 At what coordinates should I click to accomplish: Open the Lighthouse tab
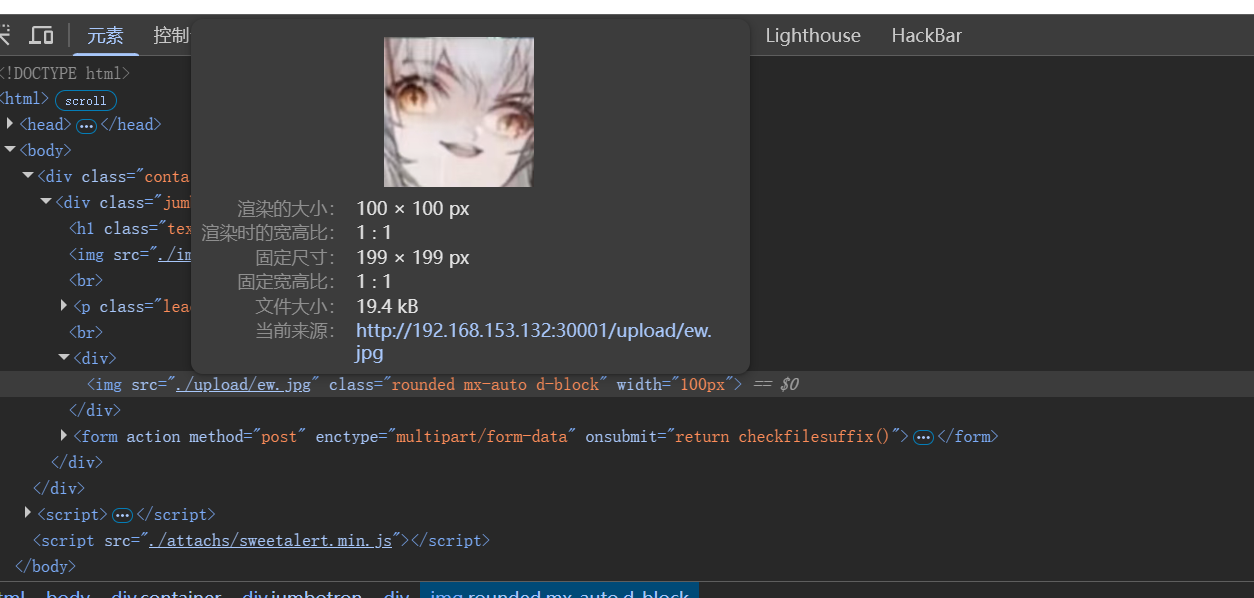click(x=813, y=36)
